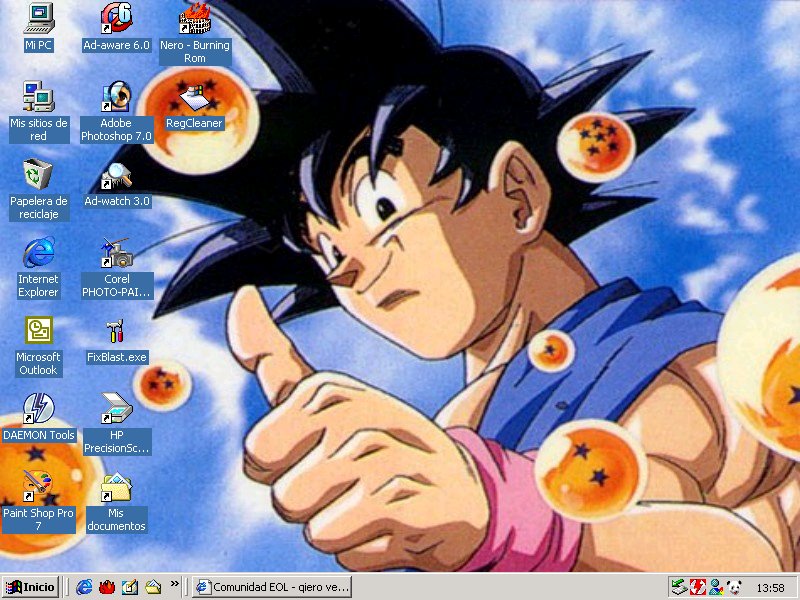Click the Internet Explorer quick launch icon
The width and height of the screenshot is (800, 600).
pos(84,587)
